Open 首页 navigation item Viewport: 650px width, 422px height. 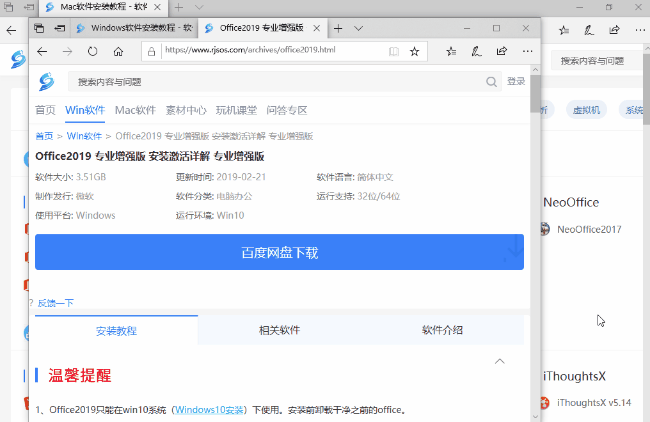point(45,110)
